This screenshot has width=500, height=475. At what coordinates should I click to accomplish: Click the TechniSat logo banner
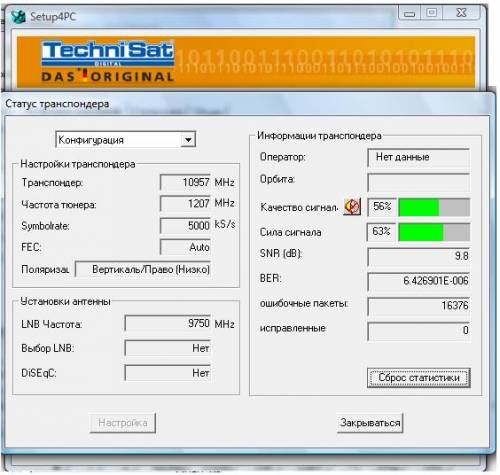click(x=246, y=62)
